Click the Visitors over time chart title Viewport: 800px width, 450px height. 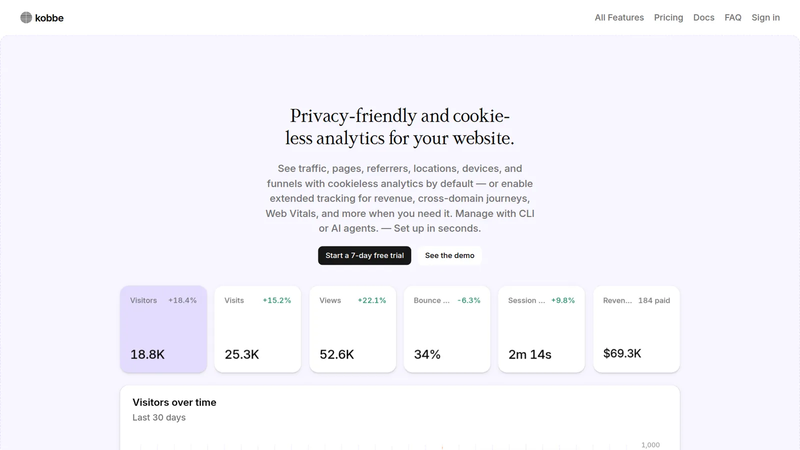[174, 402]
